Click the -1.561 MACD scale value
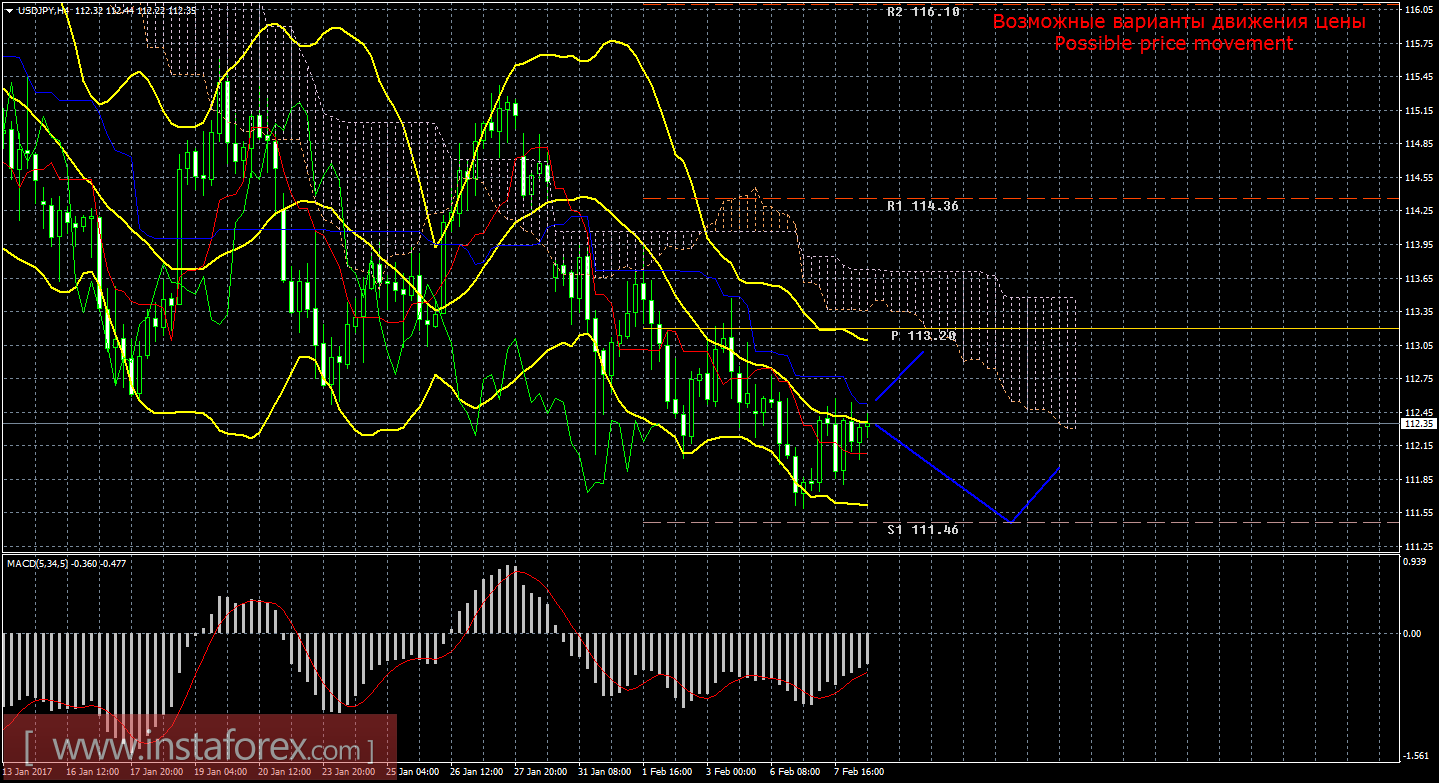 coord(1415,756)
